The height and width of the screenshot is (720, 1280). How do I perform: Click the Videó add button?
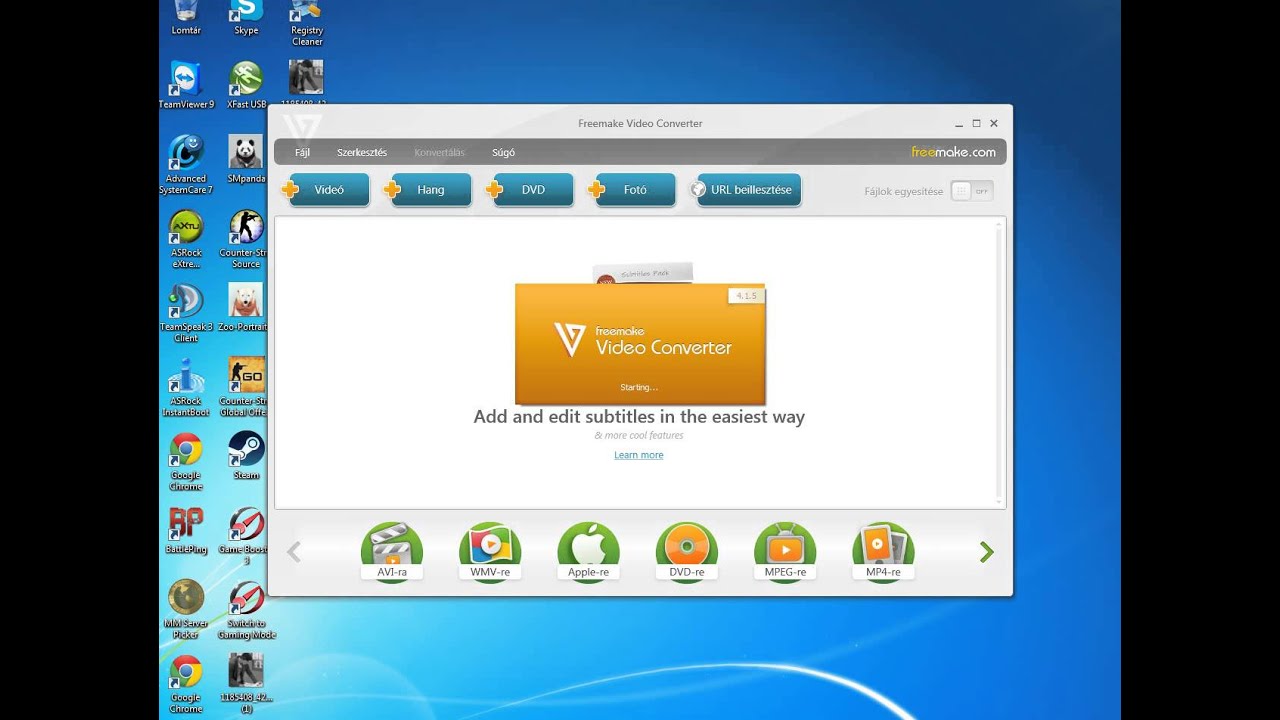[x=328, y=190]
